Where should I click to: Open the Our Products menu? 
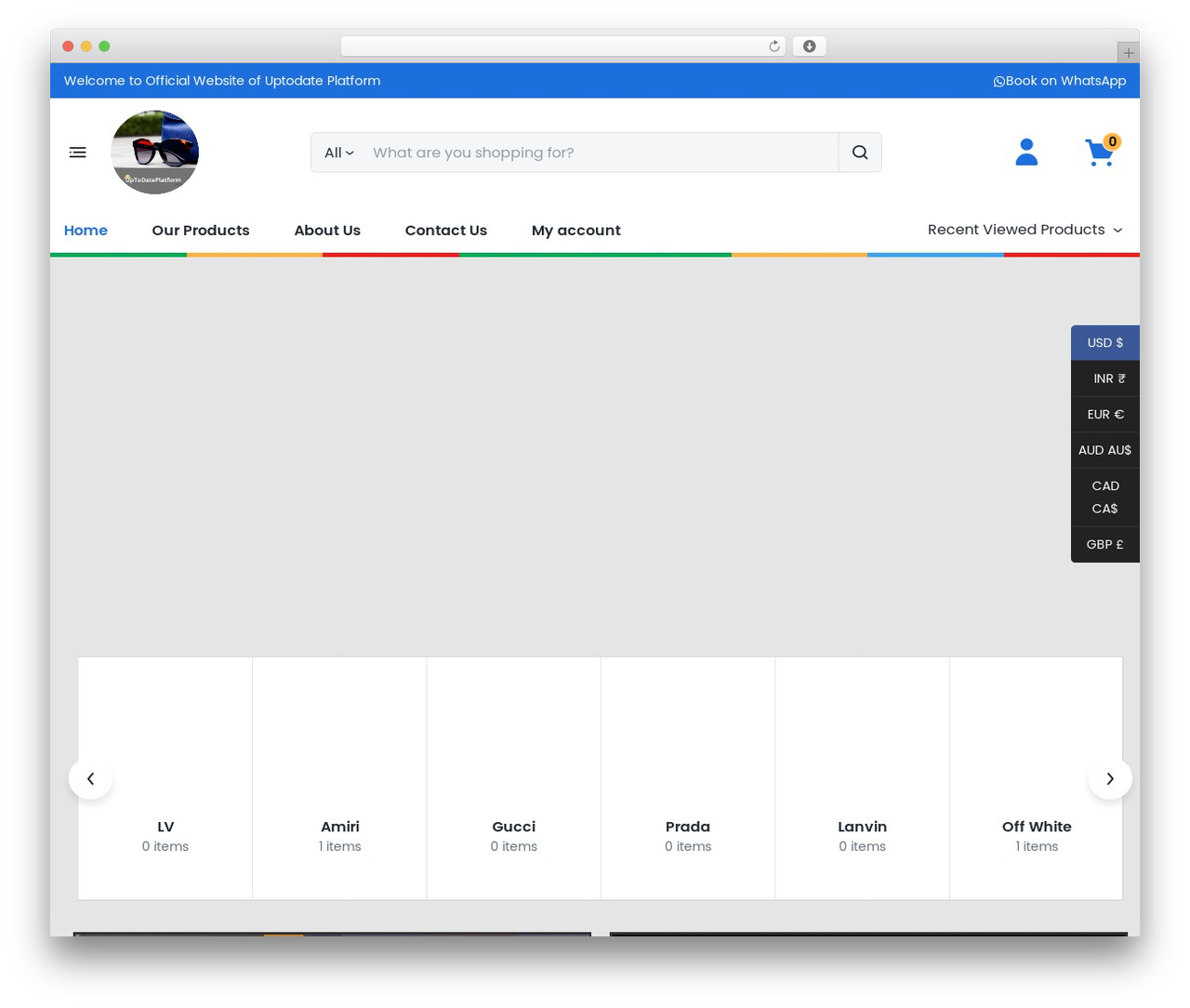(x=201, y=231)
